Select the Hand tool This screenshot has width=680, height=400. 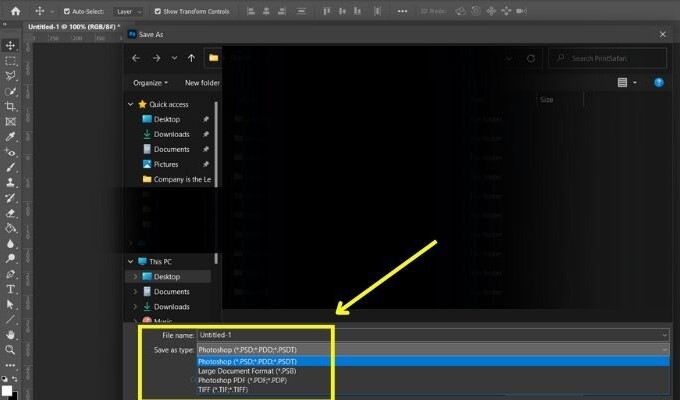point(10,334)
